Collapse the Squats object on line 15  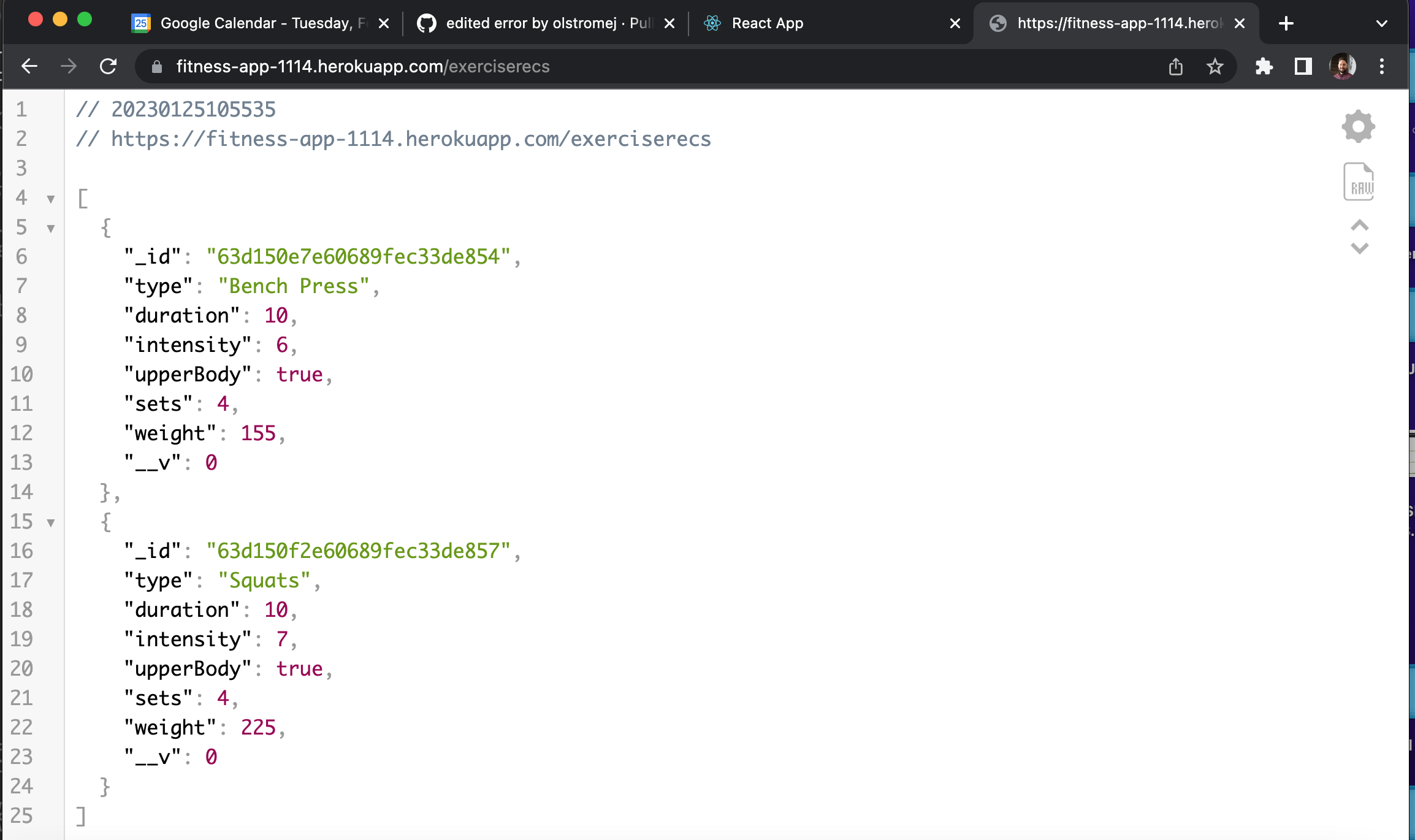coord(51,522)
